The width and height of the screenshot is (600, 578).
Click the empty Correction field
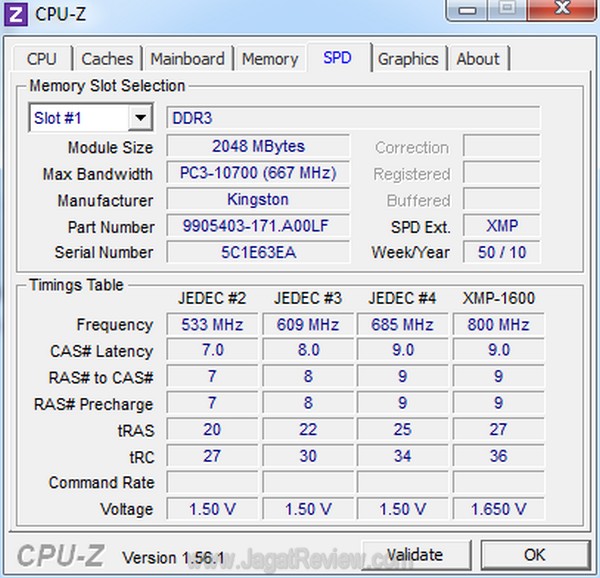502,146
